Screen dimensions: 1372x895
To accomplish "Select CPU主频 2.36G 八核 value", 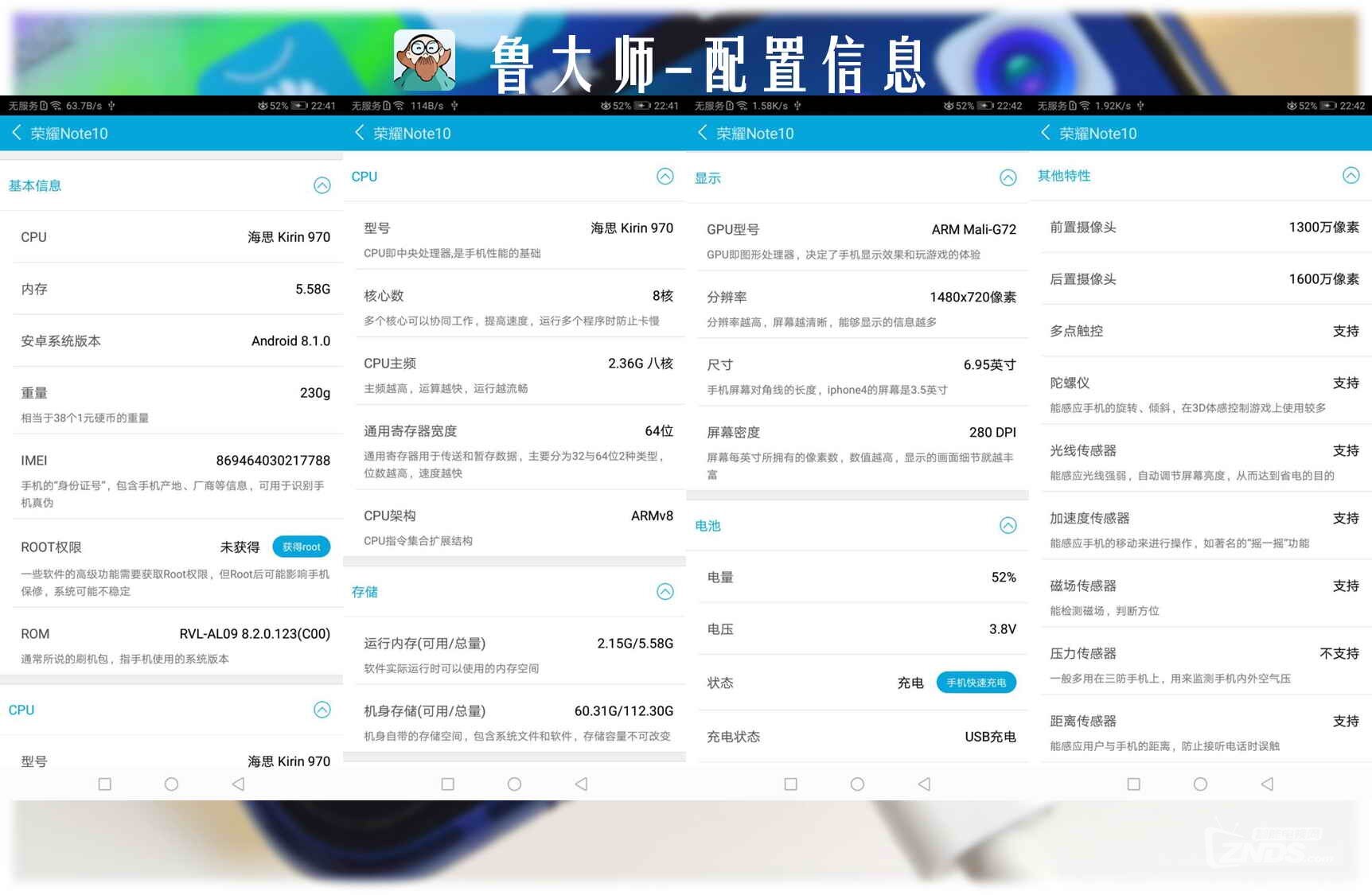I will pyautogui.click(x=641, y=363).
